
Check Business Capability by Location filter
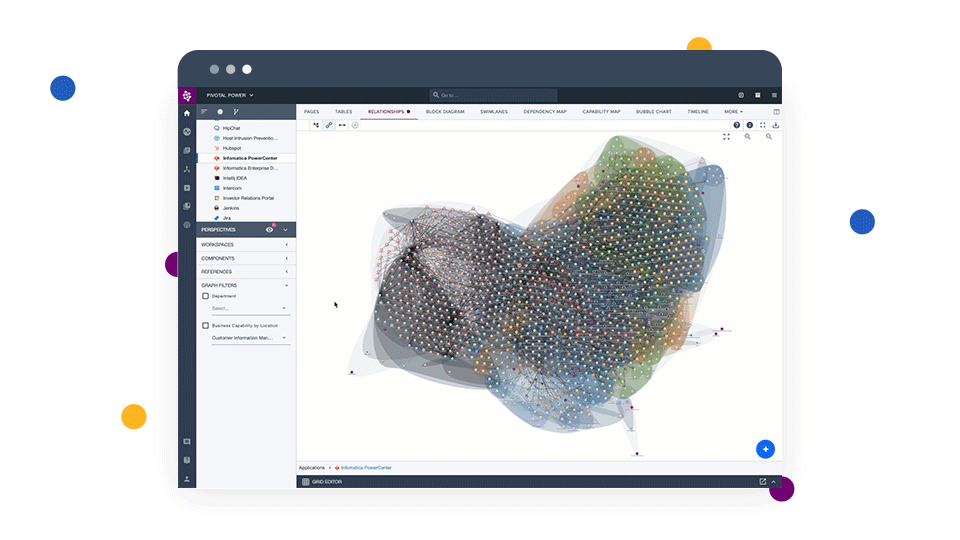(206, 325)
